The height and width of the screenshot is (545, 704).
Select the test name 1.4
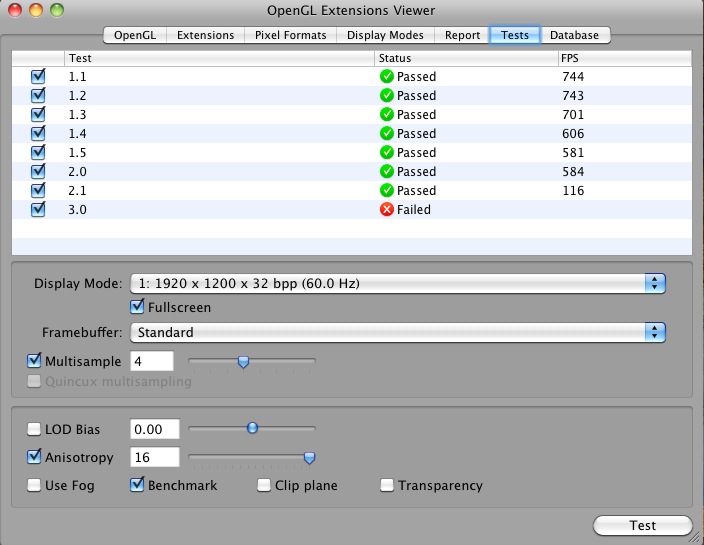point(77,134)
